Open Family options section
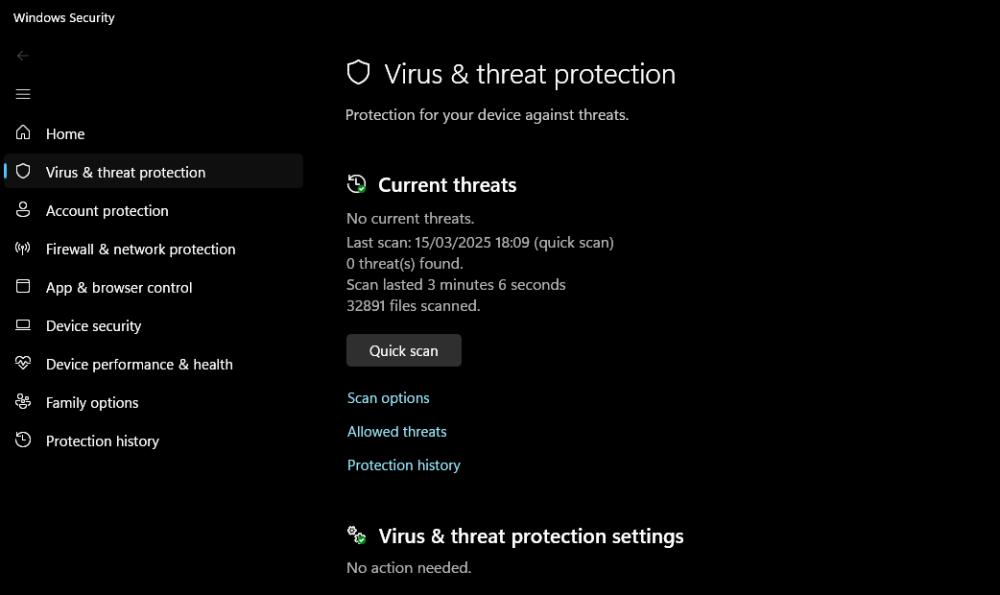The width and height of the screenshot is (1000, 595). (x=92, y=403)
